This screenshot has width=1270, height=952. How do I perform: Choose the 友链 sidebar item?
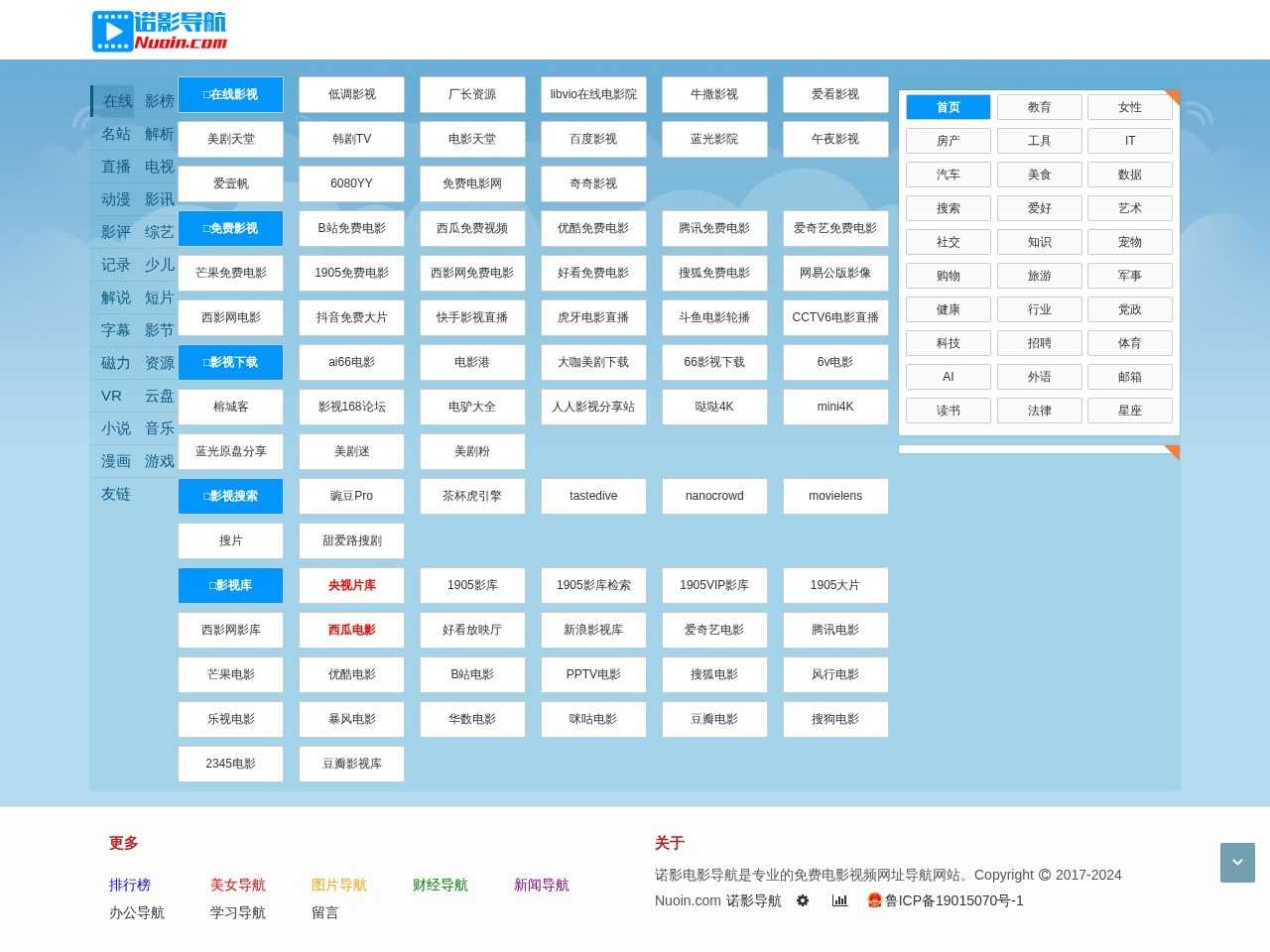[116, 494]
